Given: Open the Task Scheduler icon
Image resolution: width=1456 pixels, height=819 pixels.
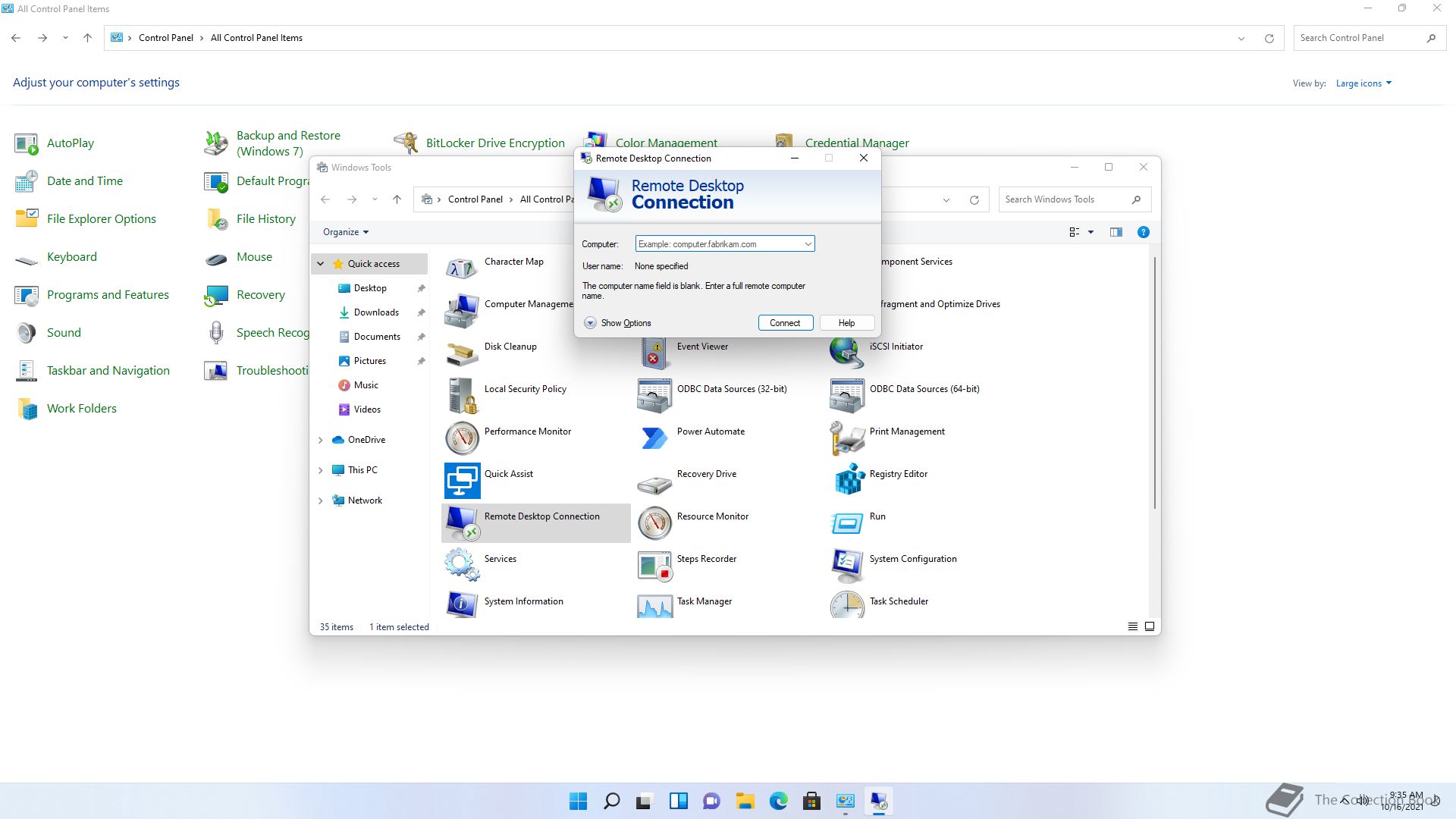Looking at the screenshot, I should 847,604.
